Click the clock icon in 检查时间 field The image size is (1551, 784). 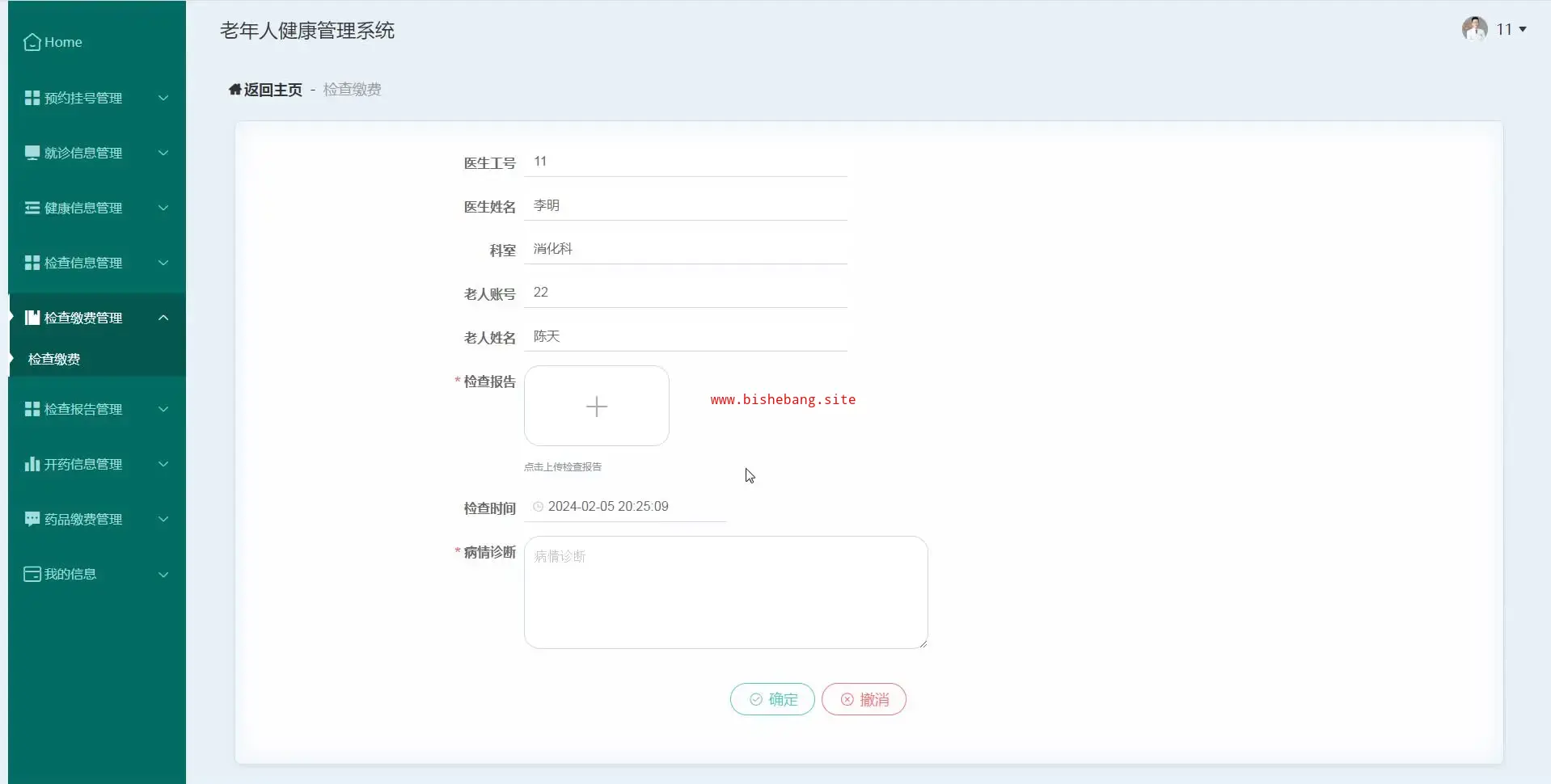(539, 507)
